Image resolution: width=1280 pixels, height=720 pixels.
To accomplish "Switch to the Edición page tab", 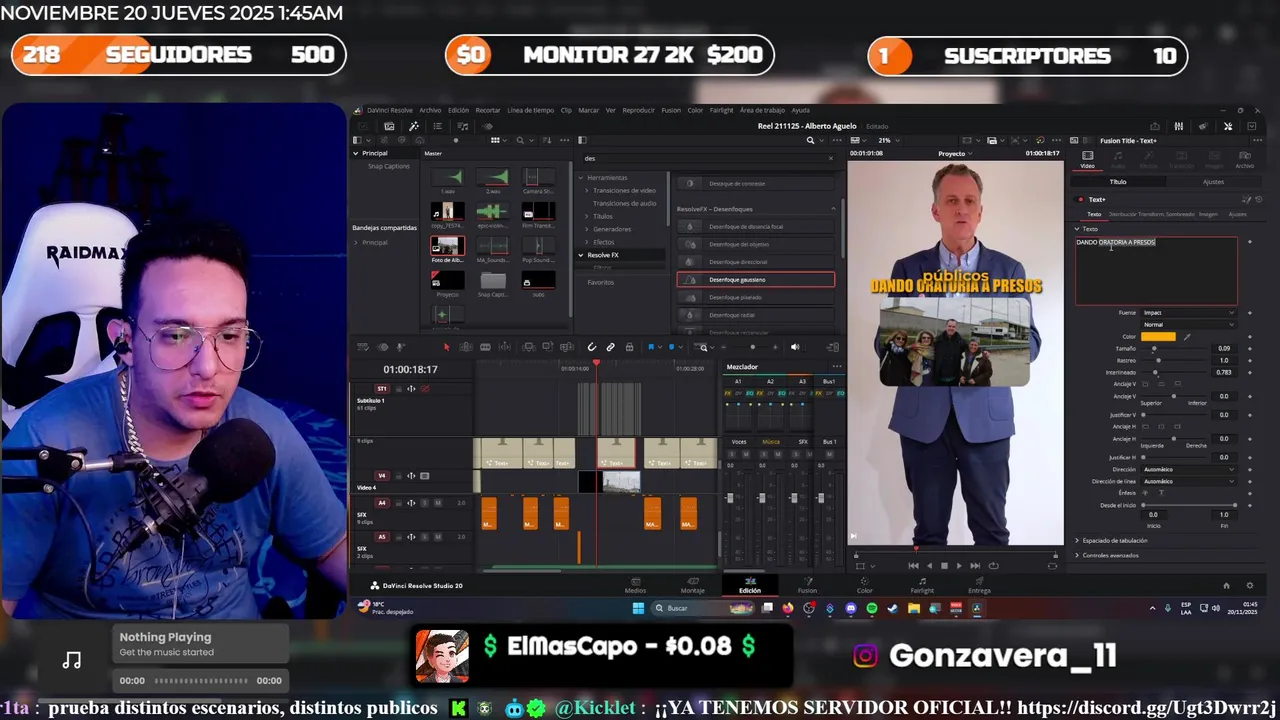I will 750,585.
